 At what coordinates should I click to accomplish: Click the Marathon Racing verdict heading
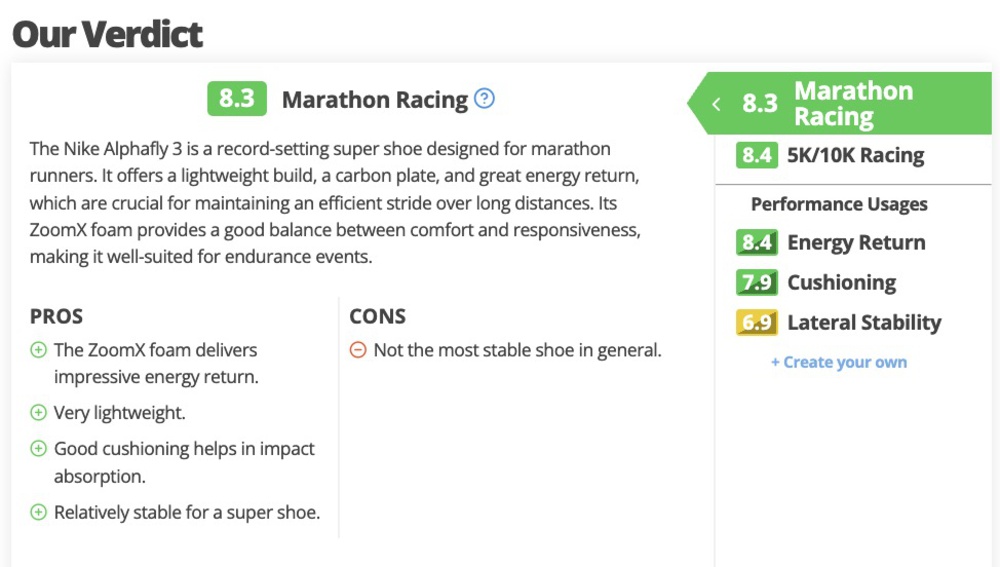(375, 100)
